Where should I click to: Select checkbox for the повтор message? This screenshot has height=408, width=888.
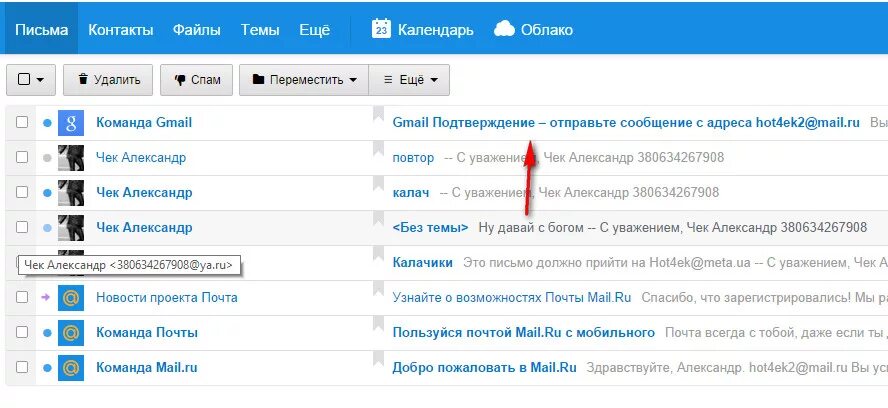22,158
